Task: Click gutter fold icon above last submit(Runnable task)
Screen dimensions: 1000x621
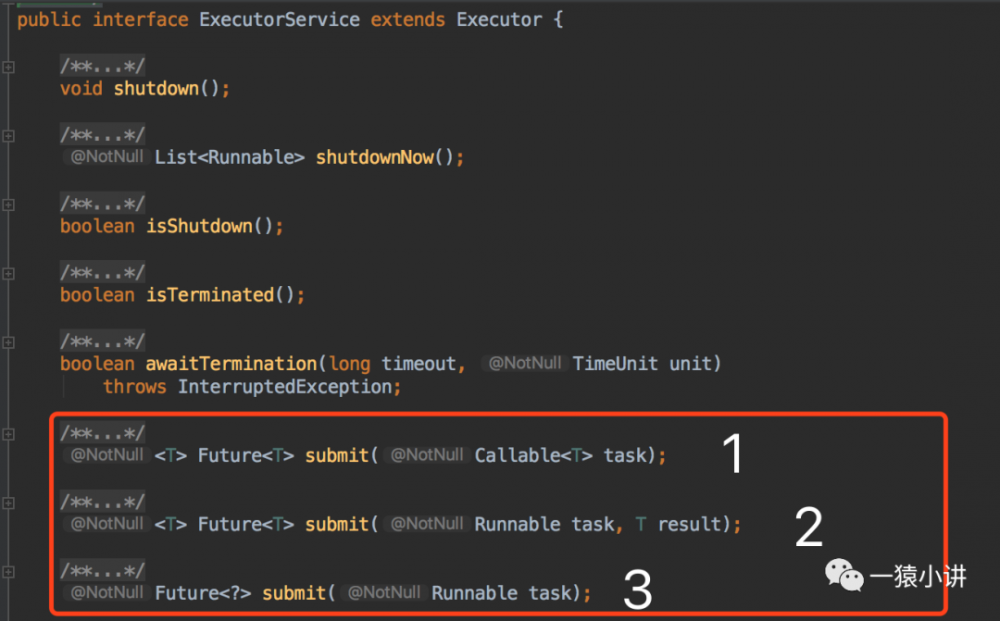Action: (x=8, y=571)
